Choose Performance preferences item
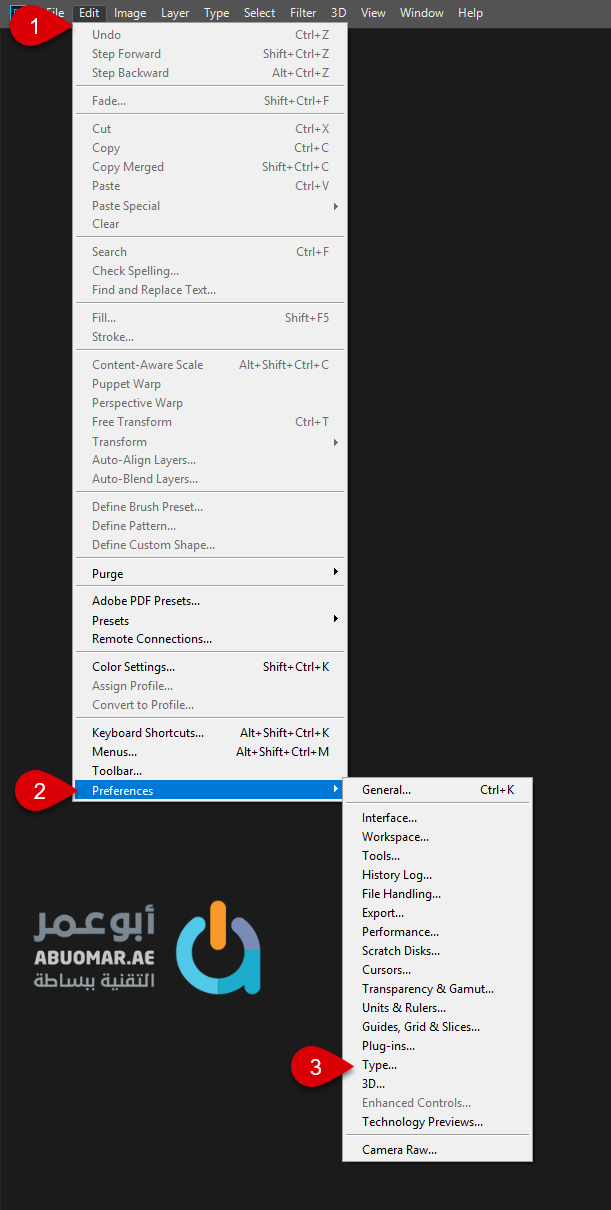The height and width of the screenshot is (1210, 611). [400, 932]
